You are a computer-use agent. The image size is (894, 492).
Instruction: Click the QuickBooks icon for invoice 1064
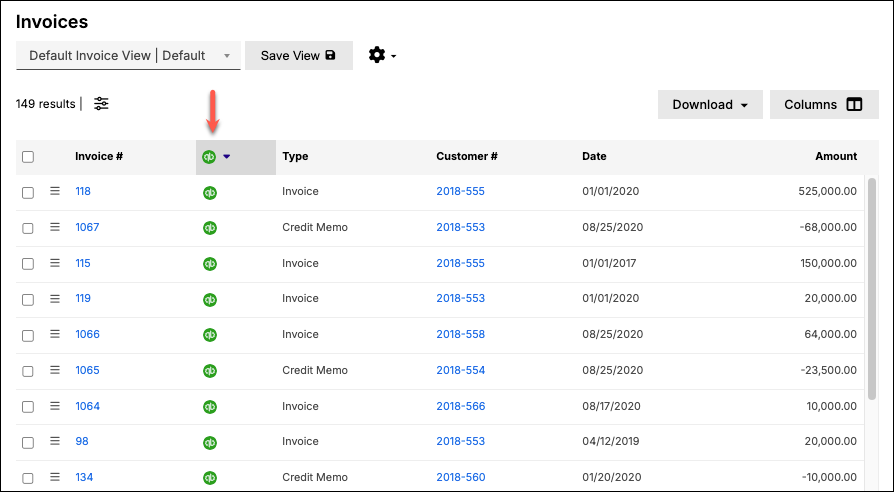coord(210,407)
